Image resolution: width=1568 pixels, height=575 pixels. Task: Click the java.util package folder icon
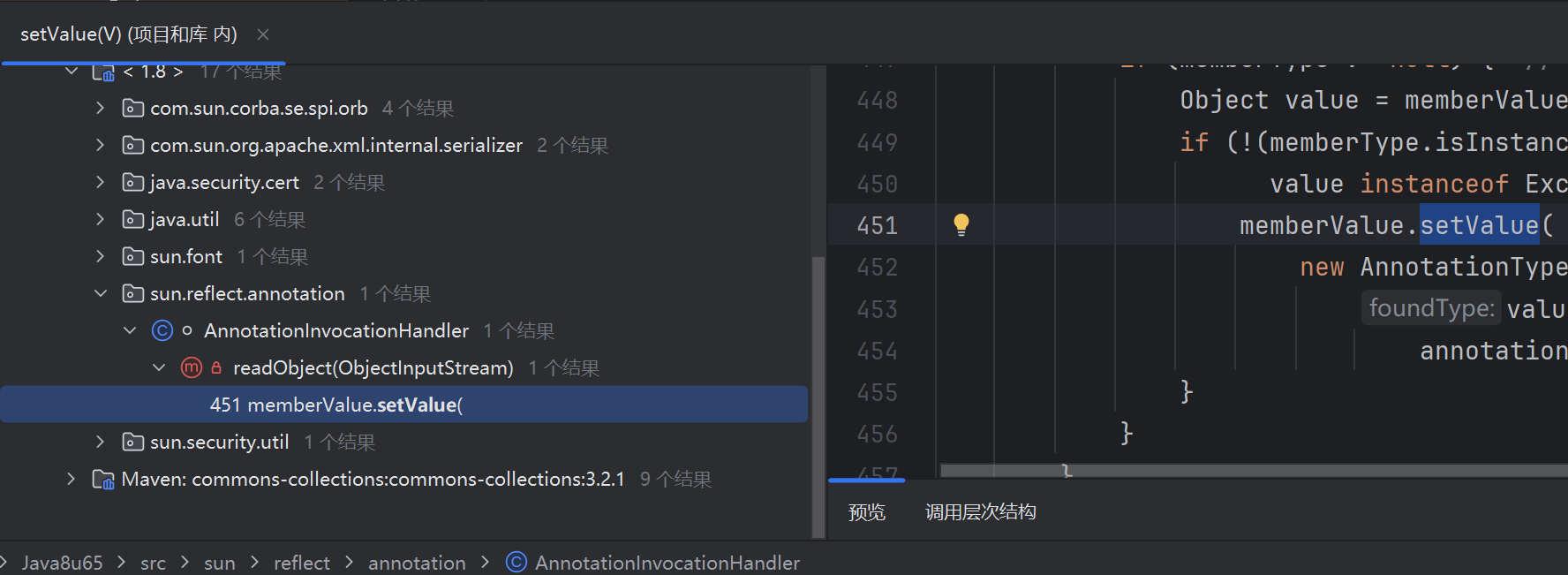(133, 219)
